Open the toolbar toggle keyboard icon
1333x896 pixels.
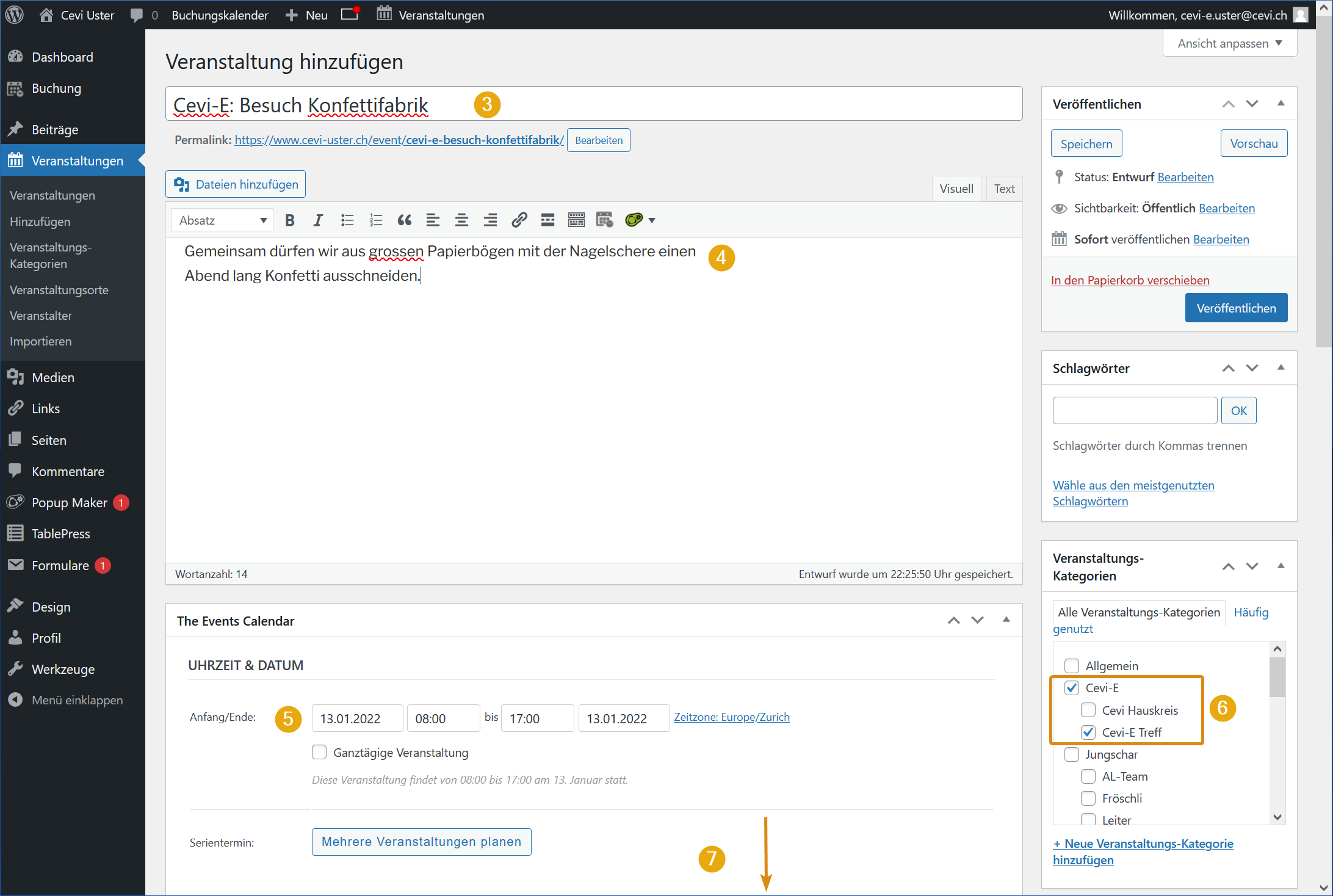[576, 220]
